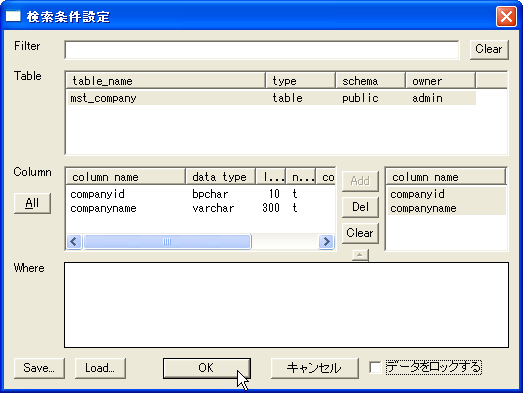Select the 'public' schema cell

[x=360, y=98]
